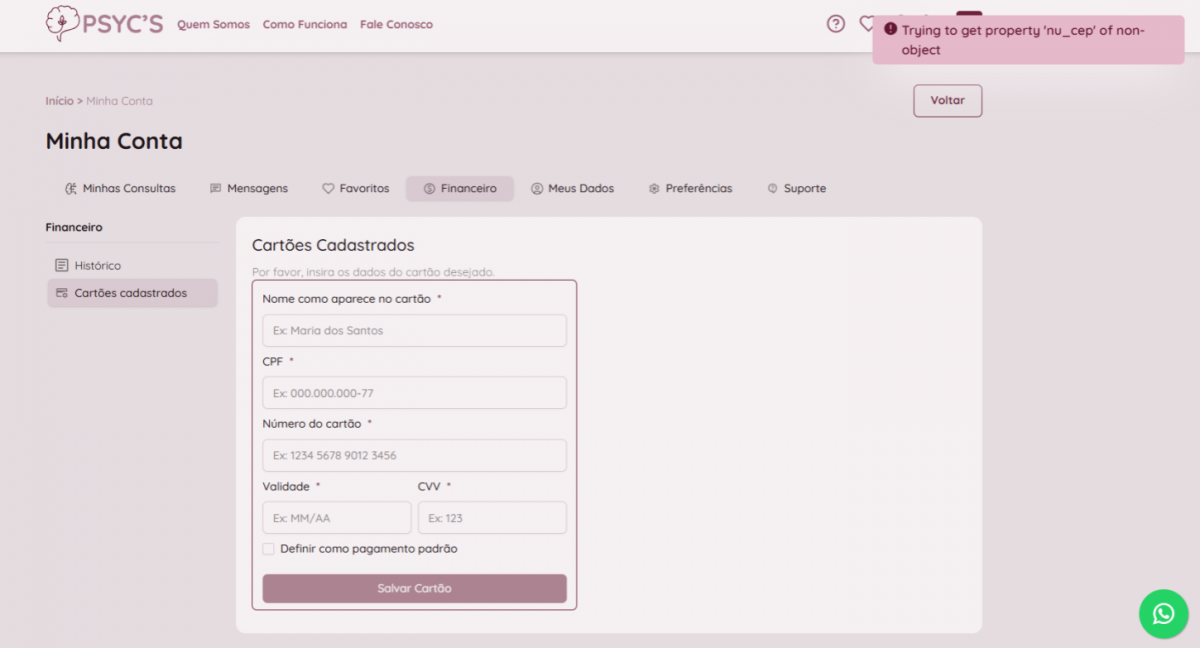This screenshot has width=1200, height=648.
Task: Open the help question mark icon
Action: 836,24
